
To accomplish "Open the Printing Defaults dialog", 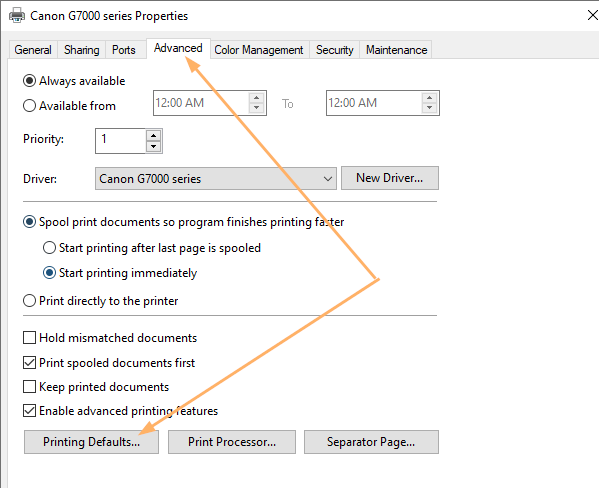I will pos(91,442).
